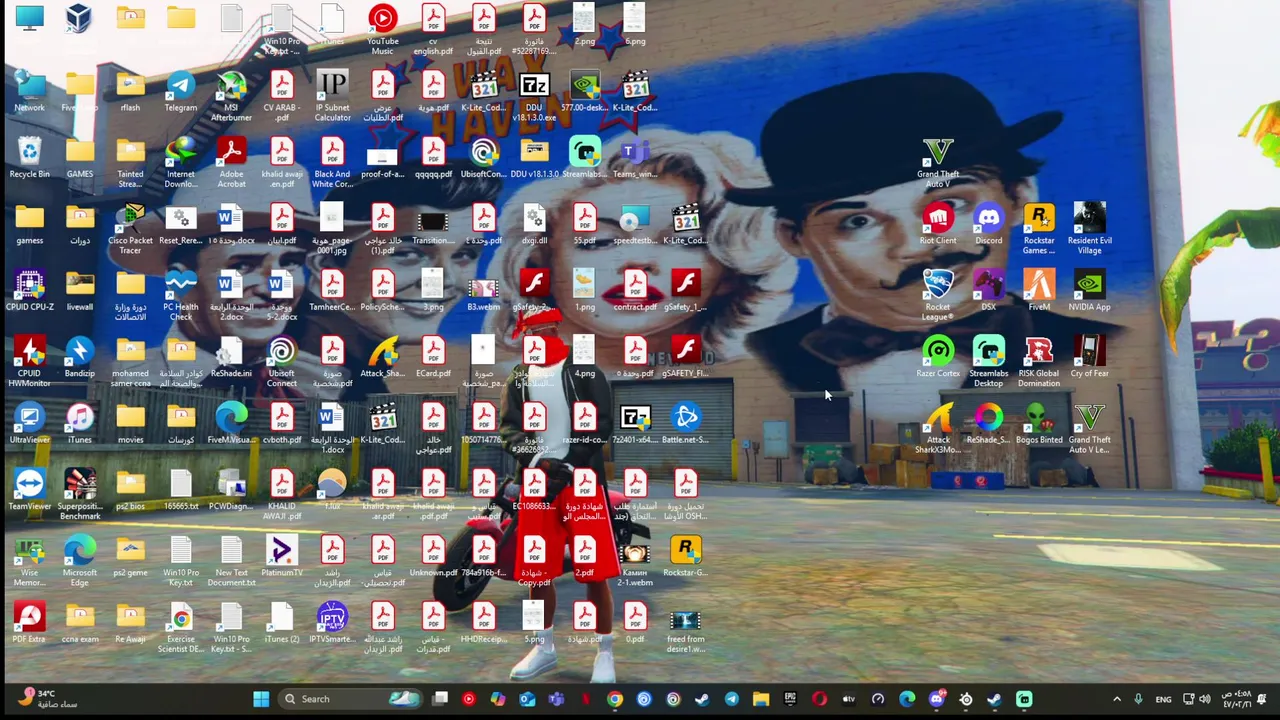Screen dimensions: 1280x720
Task: Open File Explorer from the taskbar
Action: [x=761, y=699]
